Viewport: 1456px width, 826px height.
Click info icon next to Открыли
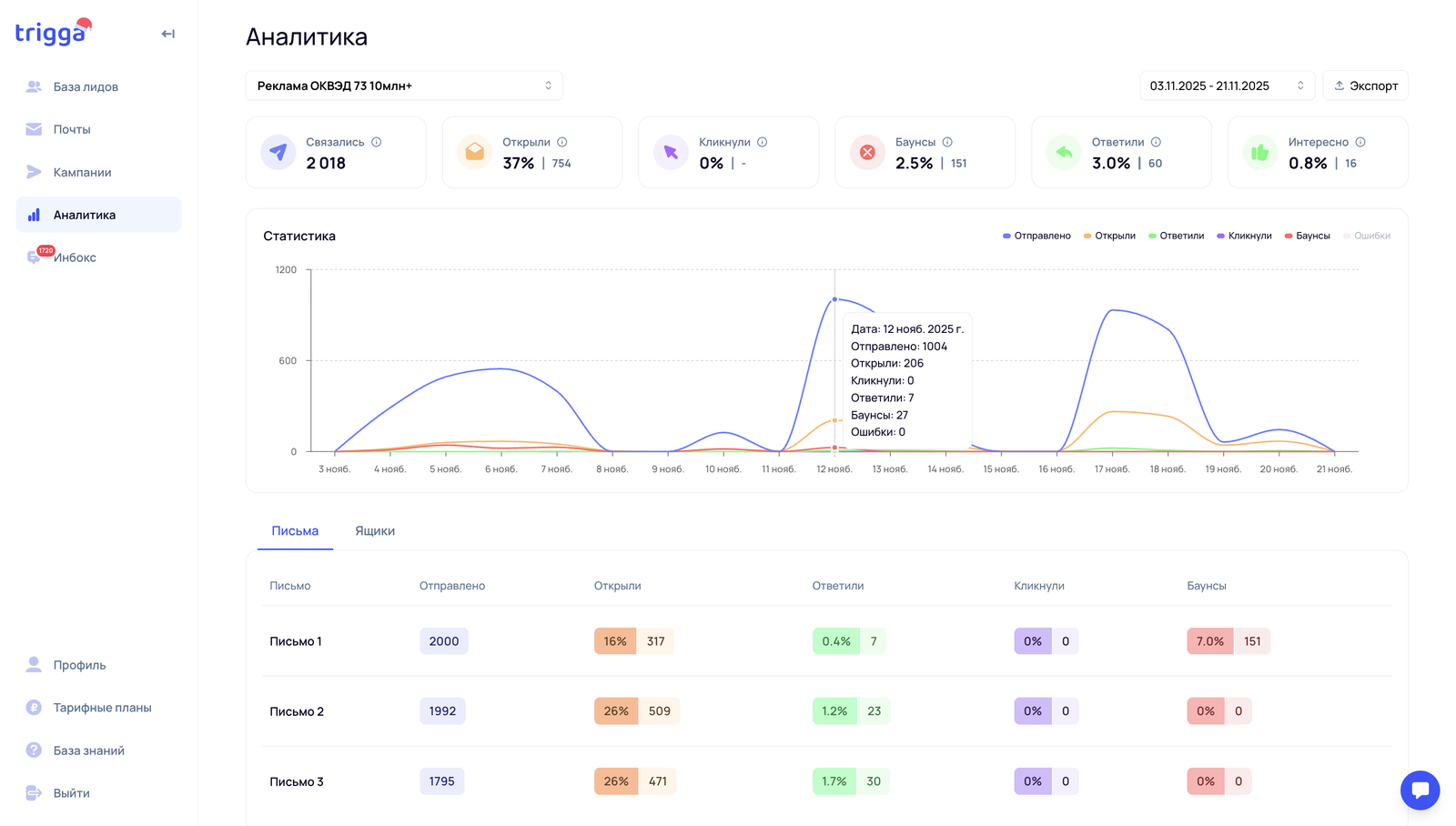click(x=562, y=142)
